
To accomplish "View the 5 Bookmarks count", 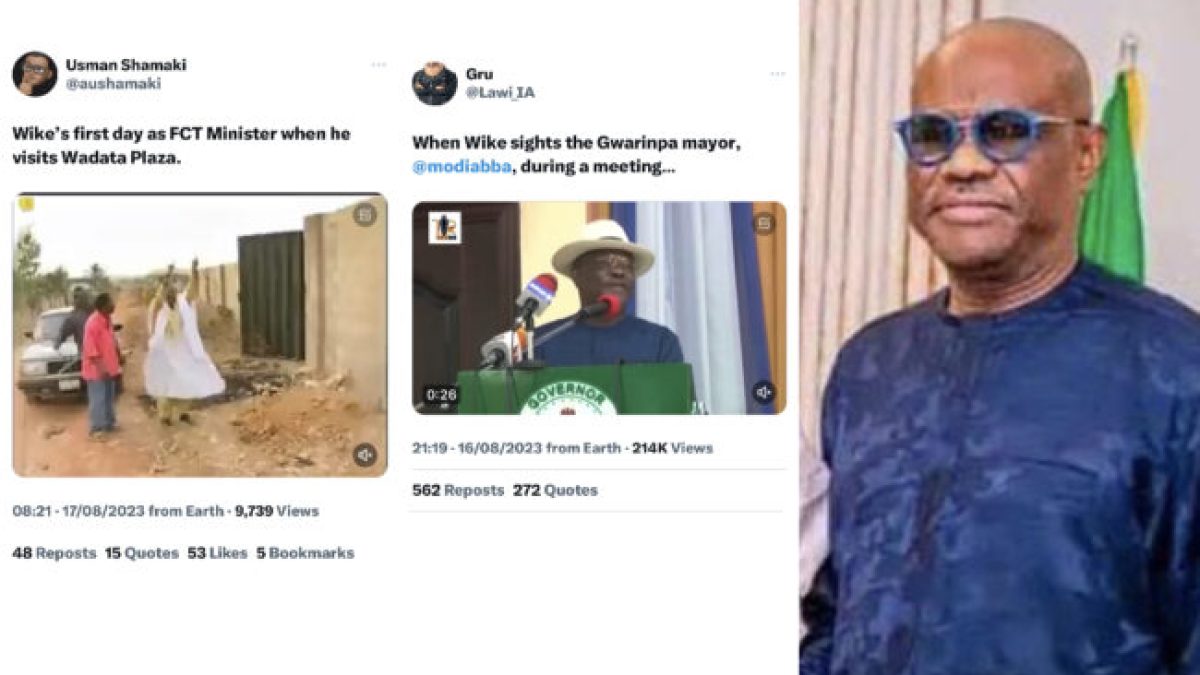I will pos(305,553).
